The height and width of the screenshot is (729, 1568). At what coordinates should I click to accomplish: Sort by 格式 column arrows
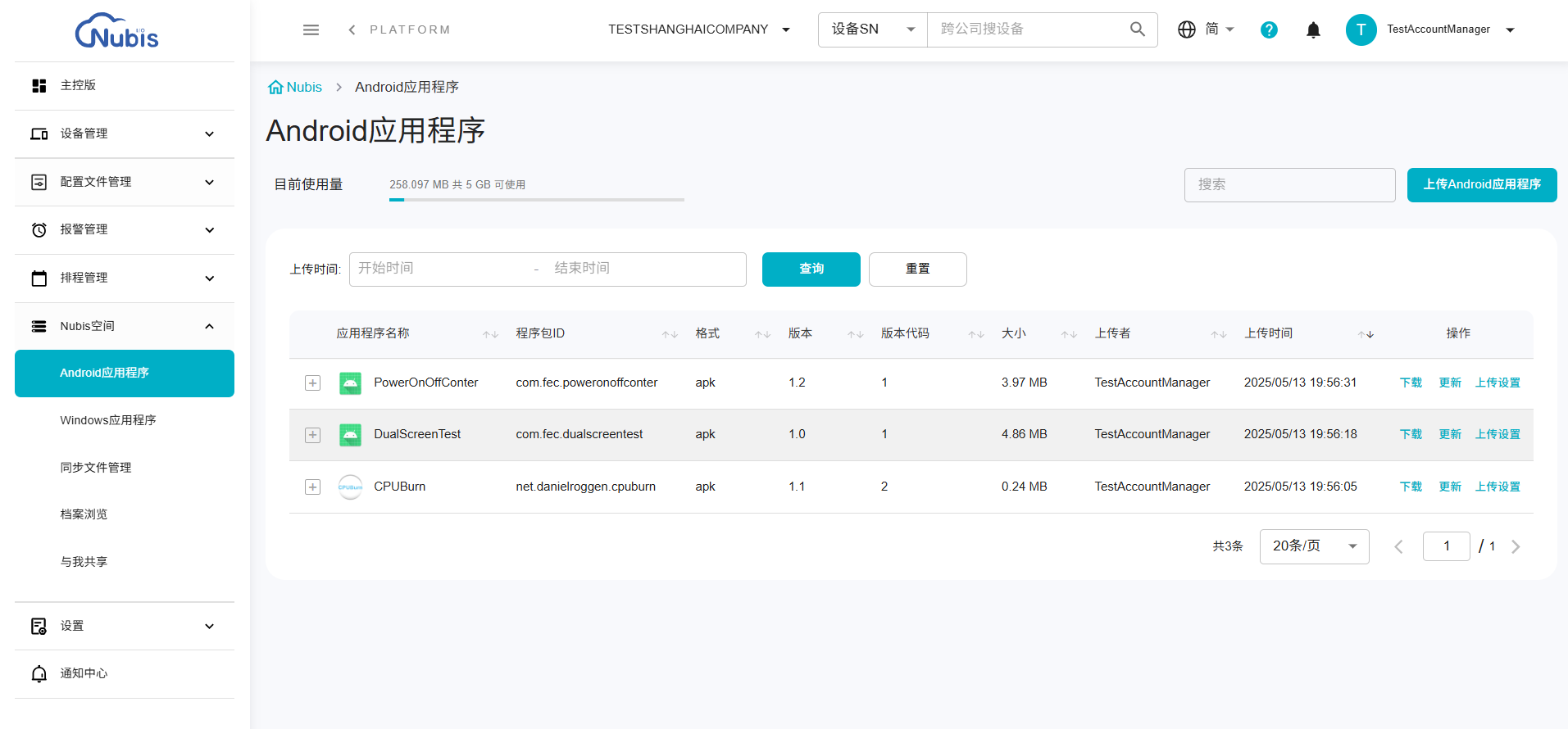(762, 334)
